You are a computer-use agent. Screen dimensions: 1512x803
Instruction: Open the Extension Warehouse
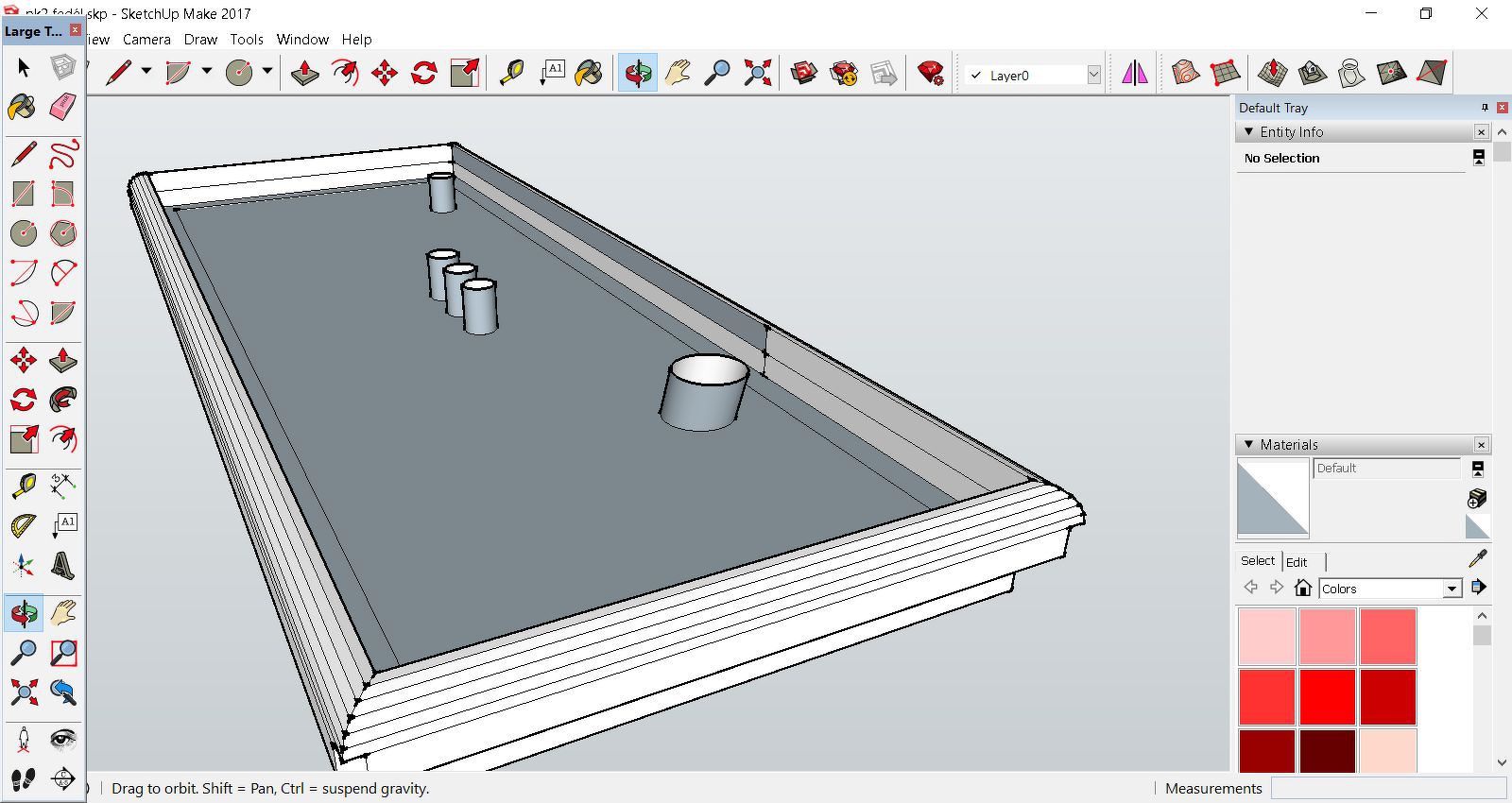tap(844, 73)
